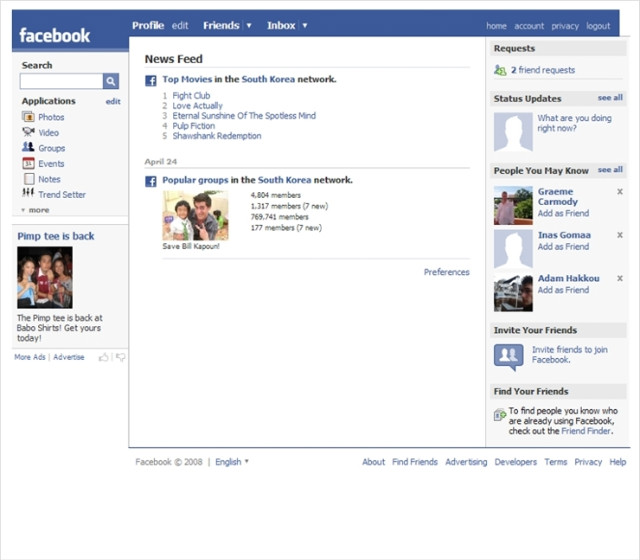The height and width of the screenshot is (560, 640).
Task: Open privacy in top bar
Action: (565, 26)
